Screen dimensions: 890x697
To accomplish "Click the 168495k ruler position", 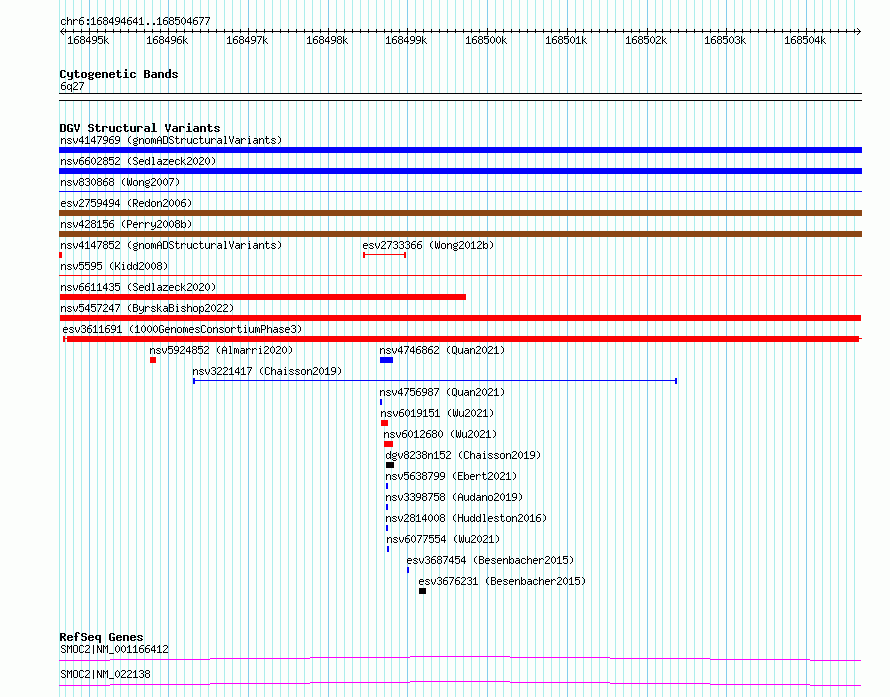I will click(x=88, y=40).
